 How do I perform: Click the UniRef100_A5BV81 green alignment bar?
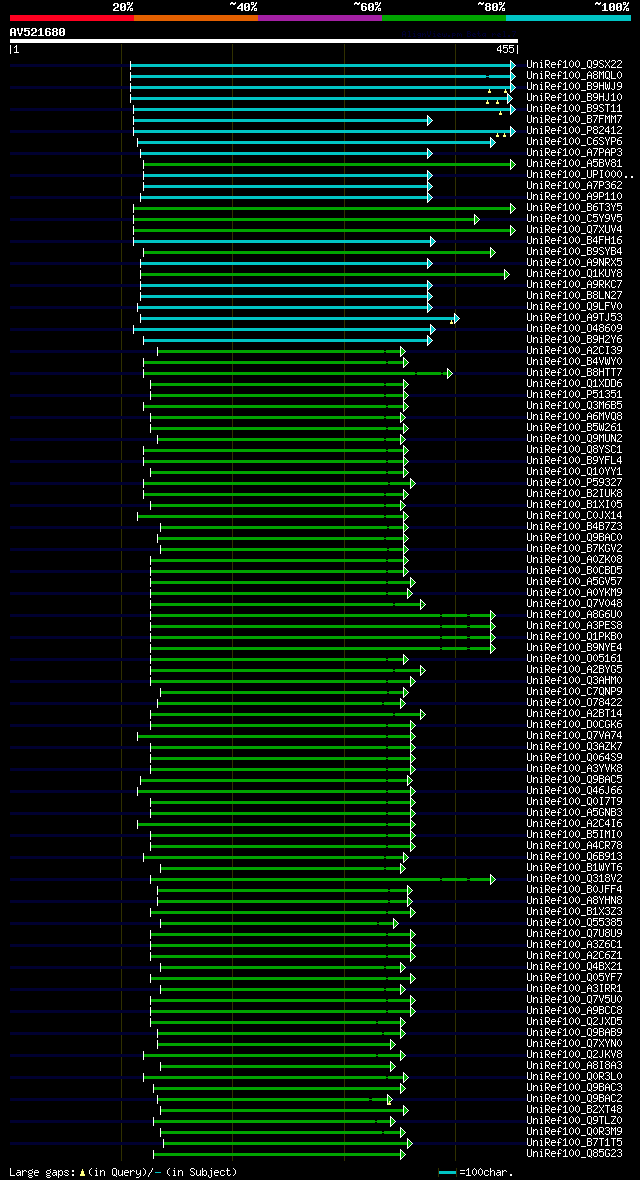328,164
